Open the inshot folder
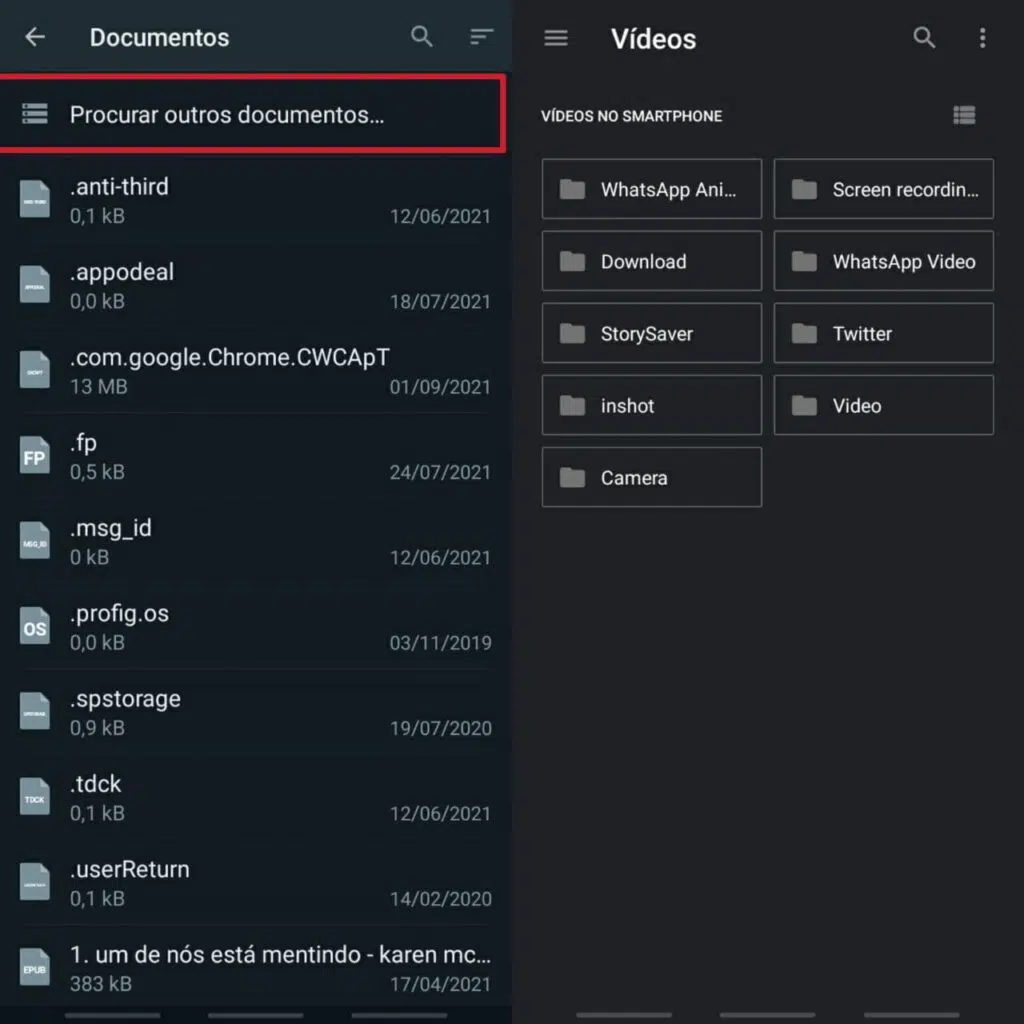 [651, 405]
